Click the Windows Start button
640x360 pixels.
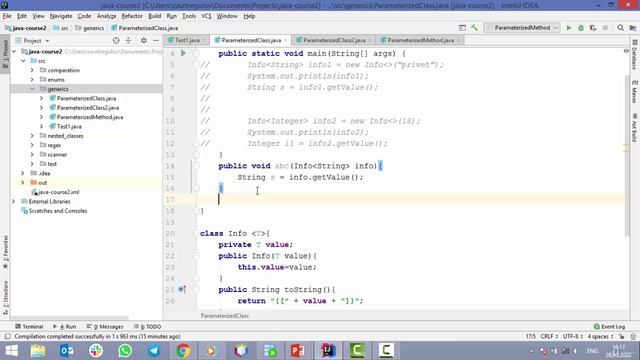tap(11, 351)
